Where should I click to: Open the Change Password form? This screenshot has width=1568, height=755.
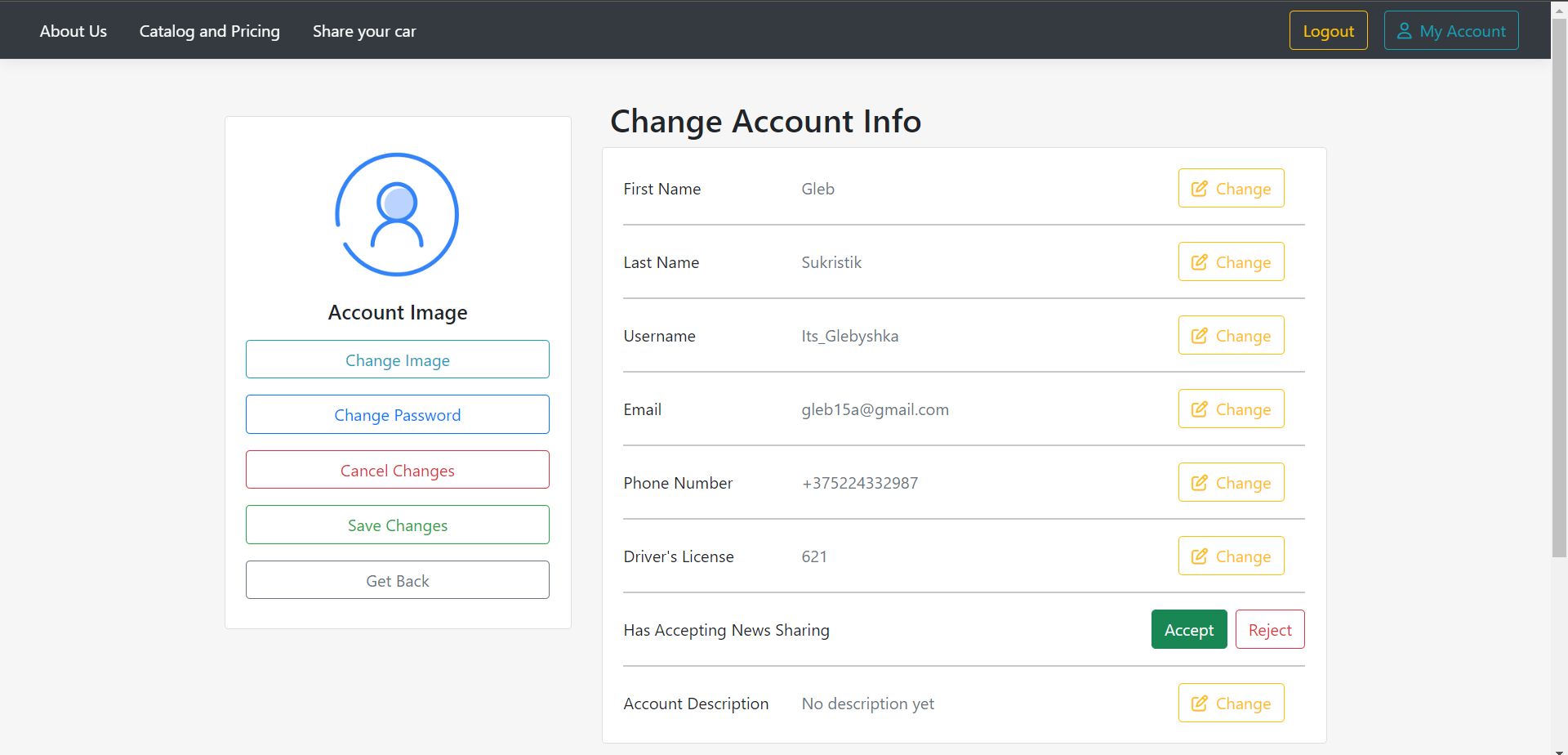click(x=397, y=415)
